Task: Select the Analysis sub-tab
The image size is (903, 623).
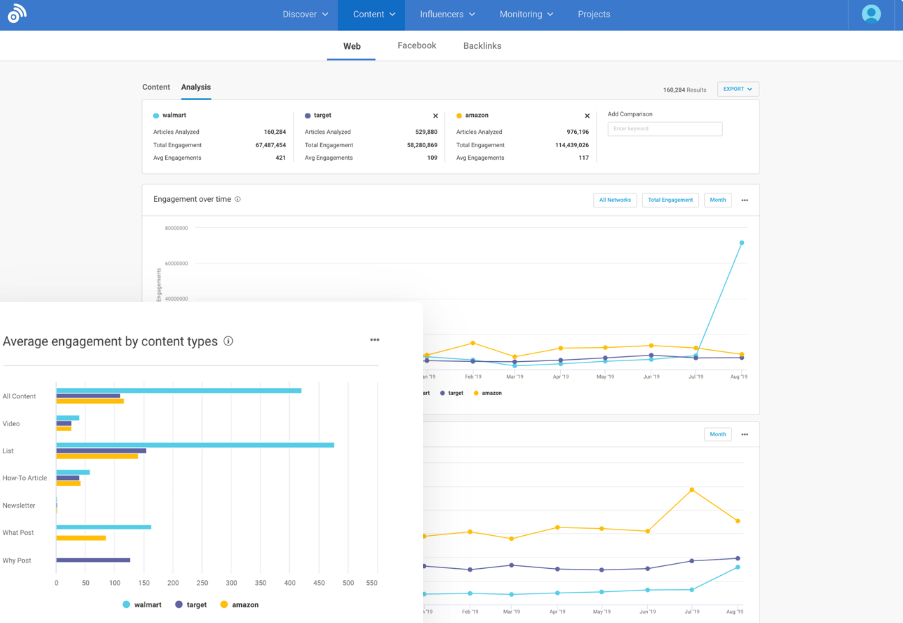Action: coord(196,88)
